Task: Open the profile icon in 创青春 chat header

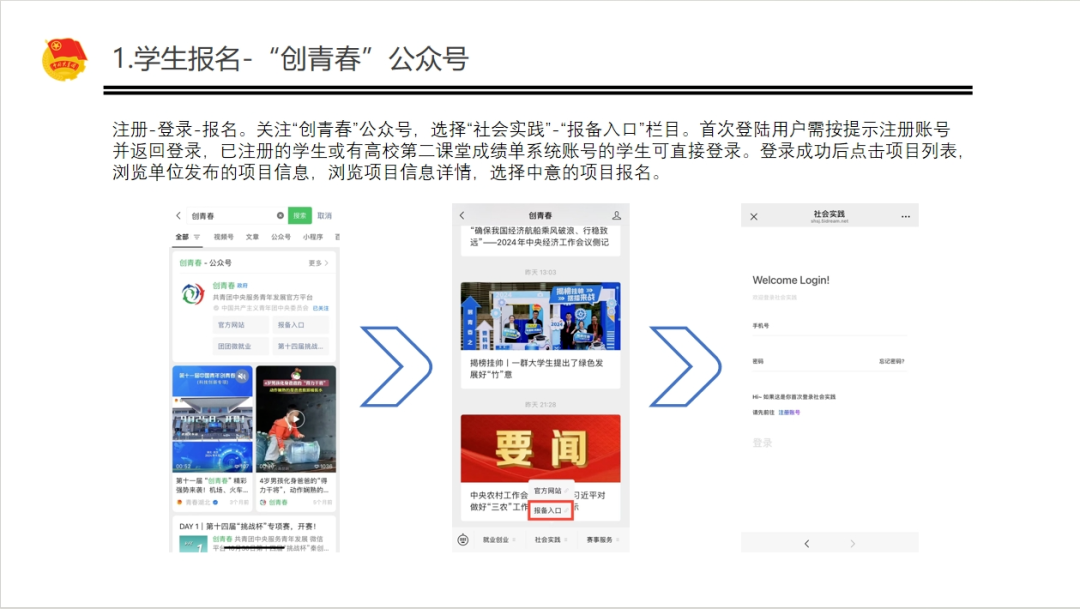Action: [x=616, y=215]
